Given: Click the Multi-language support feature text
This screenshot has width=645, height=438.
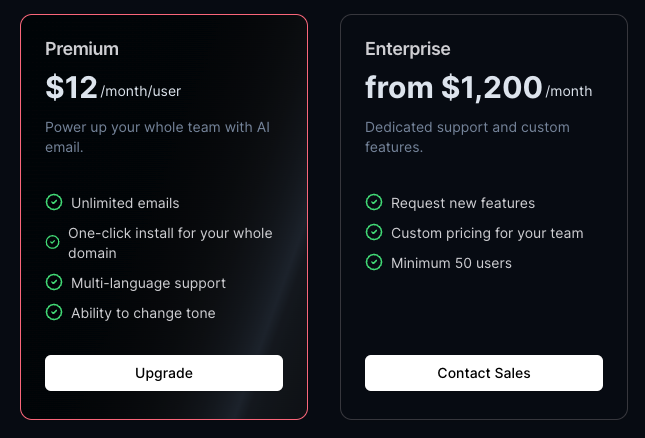Looking at the screenshot, I should (148, 283).
